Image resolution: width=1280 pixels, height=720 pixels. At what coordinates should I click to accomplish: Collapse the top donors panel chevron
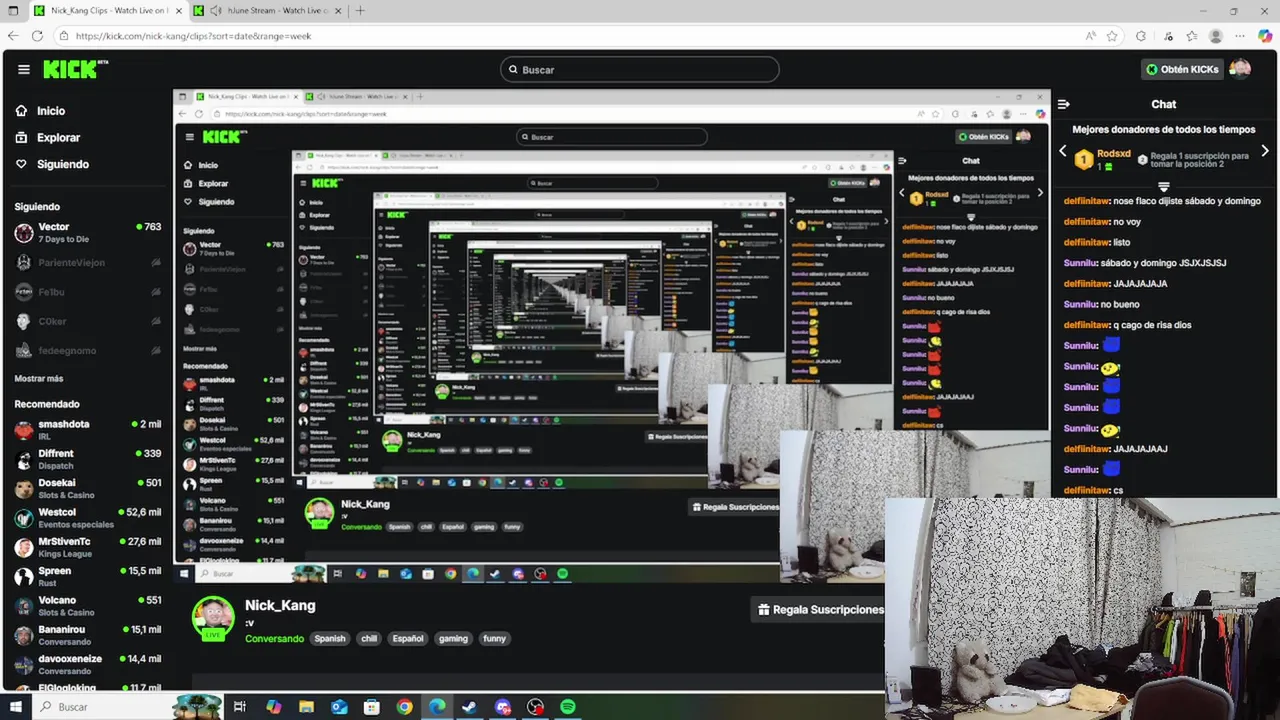pos(1164,187)
